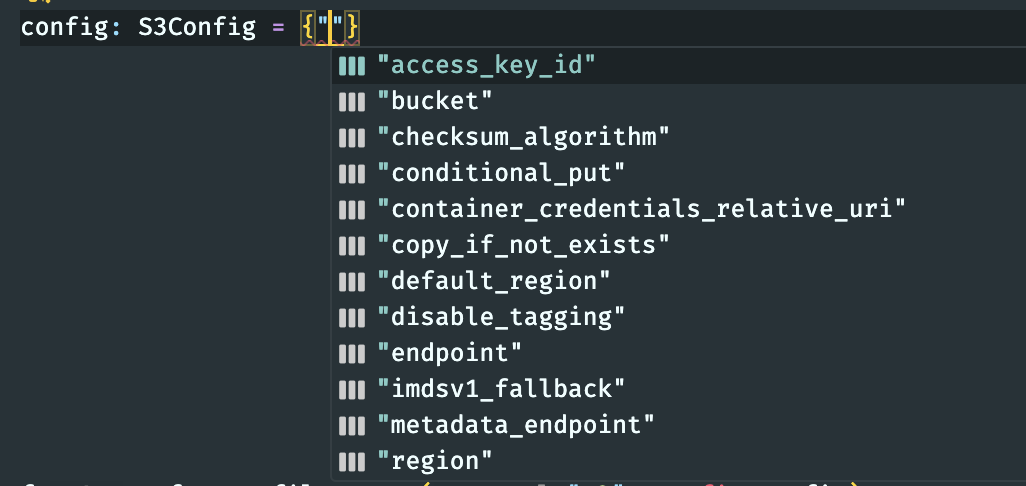Select the "metadata_endpoint" completion item
Image resolution: width=1026 pixels, height=486 pixels.
(516, 424)
